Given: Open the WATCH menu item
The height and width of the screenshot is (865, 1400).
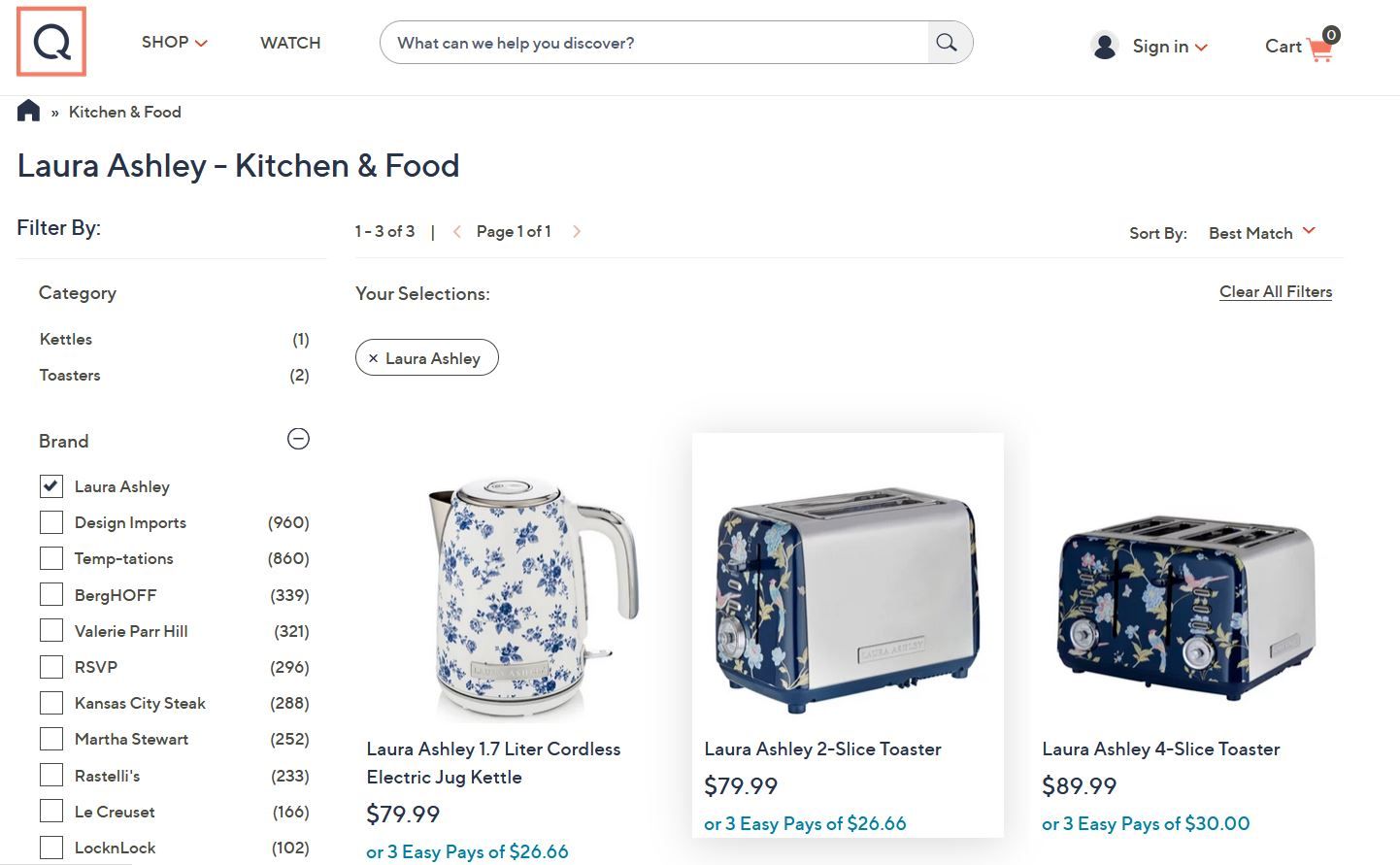Looking at the screenshot, I should [x=289, y=42].
